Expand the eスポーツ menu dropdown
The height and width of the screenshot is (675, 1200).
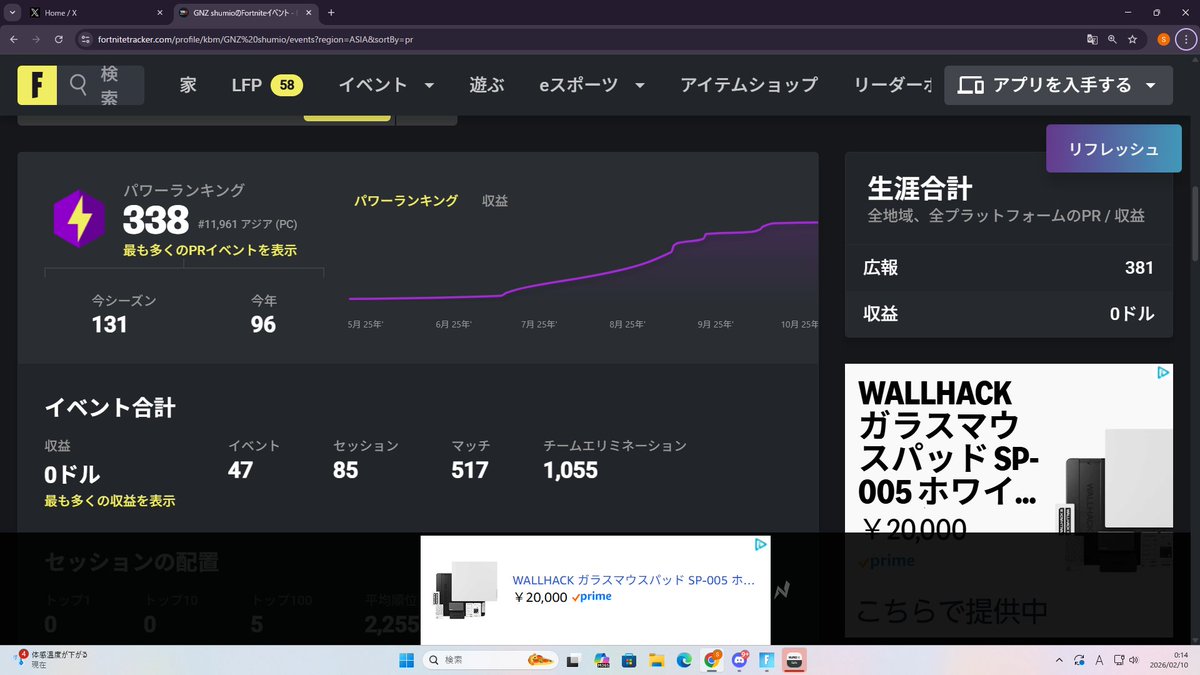639,86
